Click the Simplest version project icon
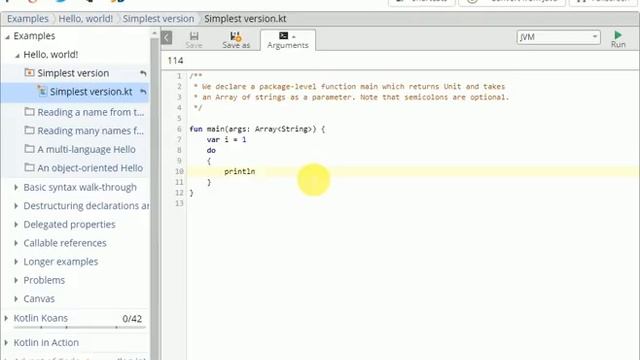640x360 pixels. pyautogui.click(x=29, y=73)
